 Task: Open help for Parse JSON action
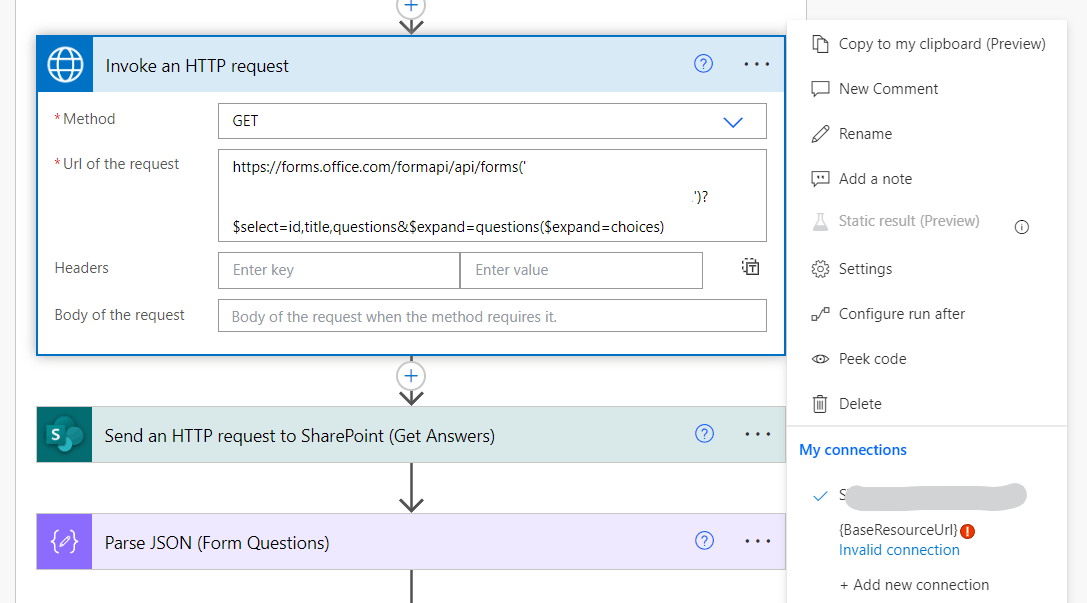704,541
